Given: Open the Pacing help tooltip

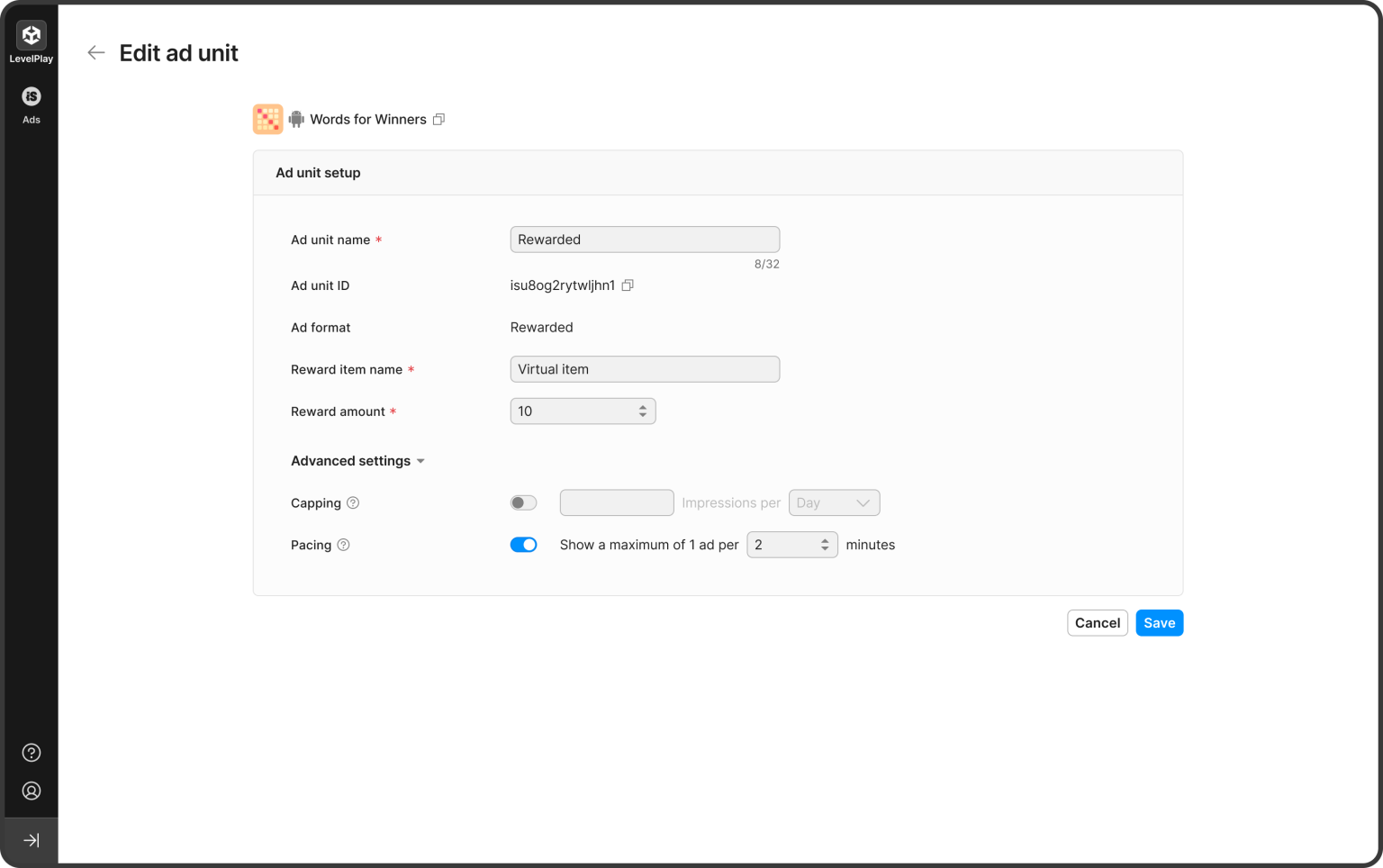Looking at the screenshot, I should point(343,545).
